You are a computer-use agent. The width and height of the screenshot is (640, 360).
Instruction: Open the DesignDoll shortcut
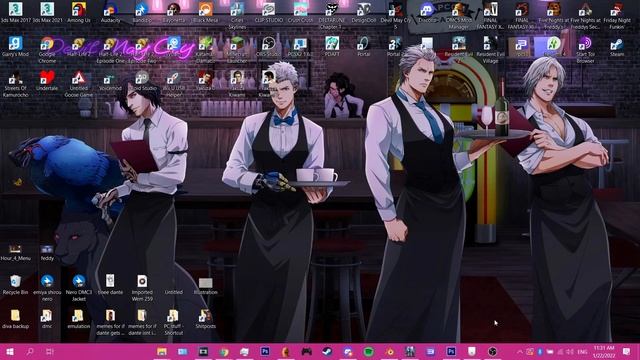[364, 12]
